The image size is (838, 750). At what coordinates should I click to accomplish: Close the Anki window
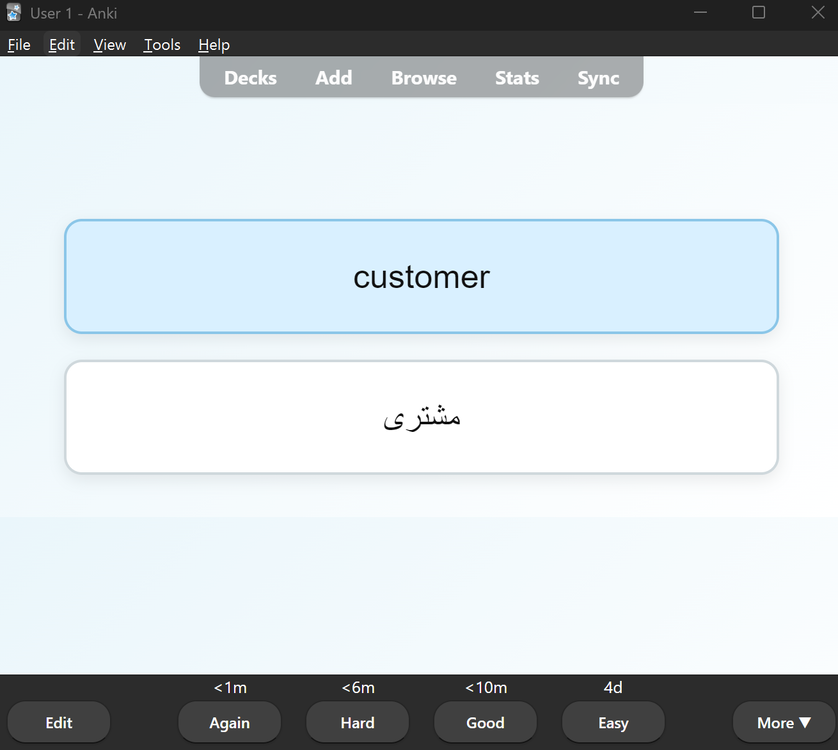(x=818, y=12)
